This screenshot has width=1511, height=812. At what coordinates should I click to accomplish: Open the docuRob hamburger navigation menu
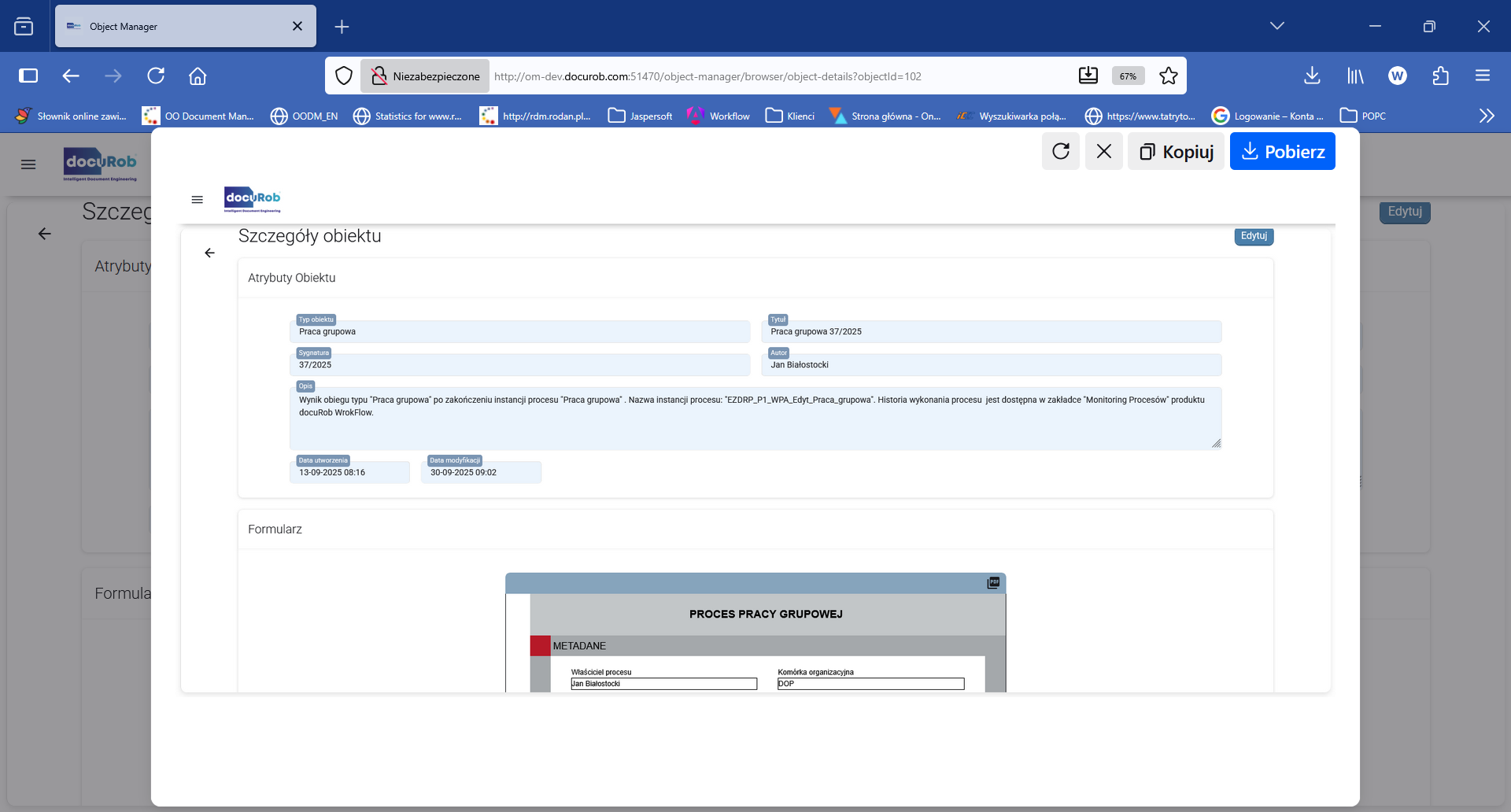click(x=197, y=200)
